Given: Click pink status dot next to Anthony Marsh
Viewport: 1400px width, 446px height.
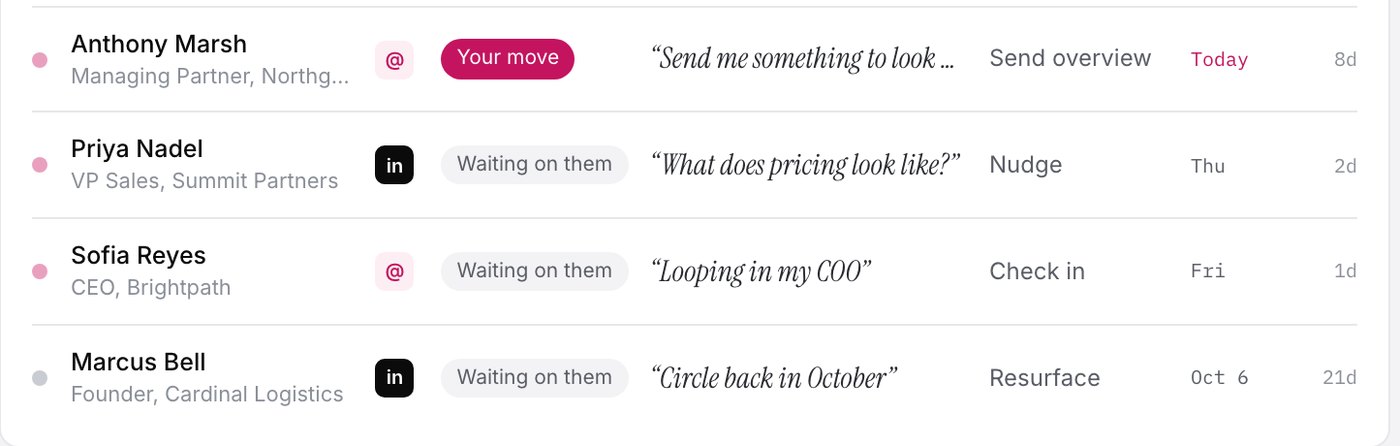Looking at the screenshot, I should pyautogui.click(x=40, y=60).
